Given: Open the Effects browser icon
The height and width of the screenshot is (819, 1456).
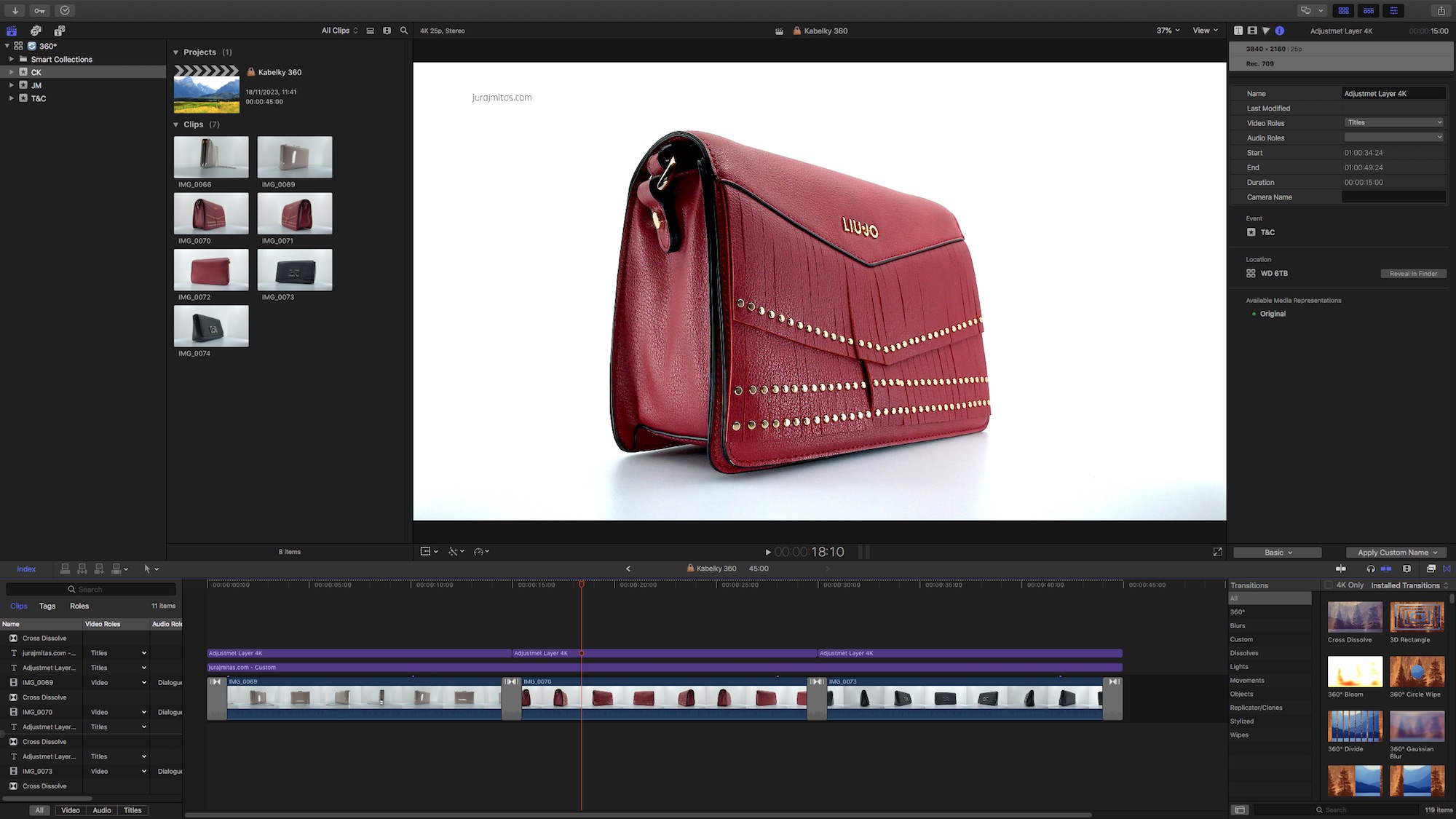Looking at the screenshot, I should coord(1431,569).
